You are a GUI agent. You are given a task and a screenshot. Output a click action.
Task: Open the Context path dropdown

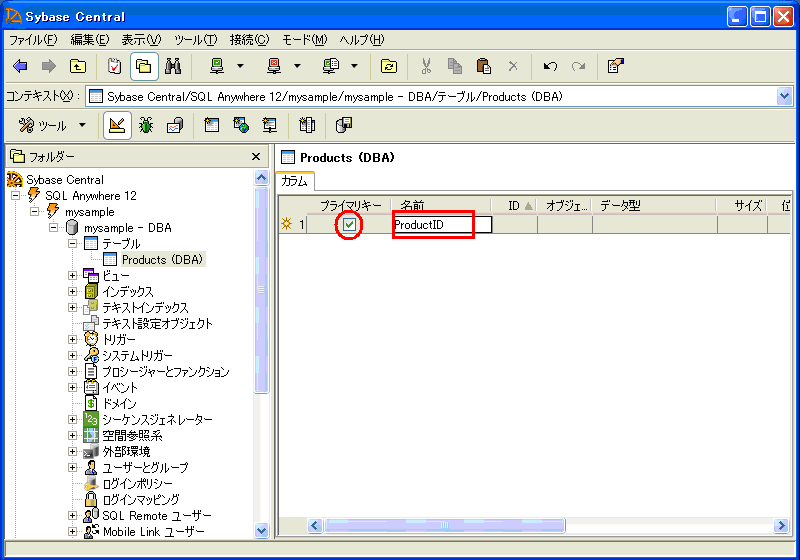(784, 96)
